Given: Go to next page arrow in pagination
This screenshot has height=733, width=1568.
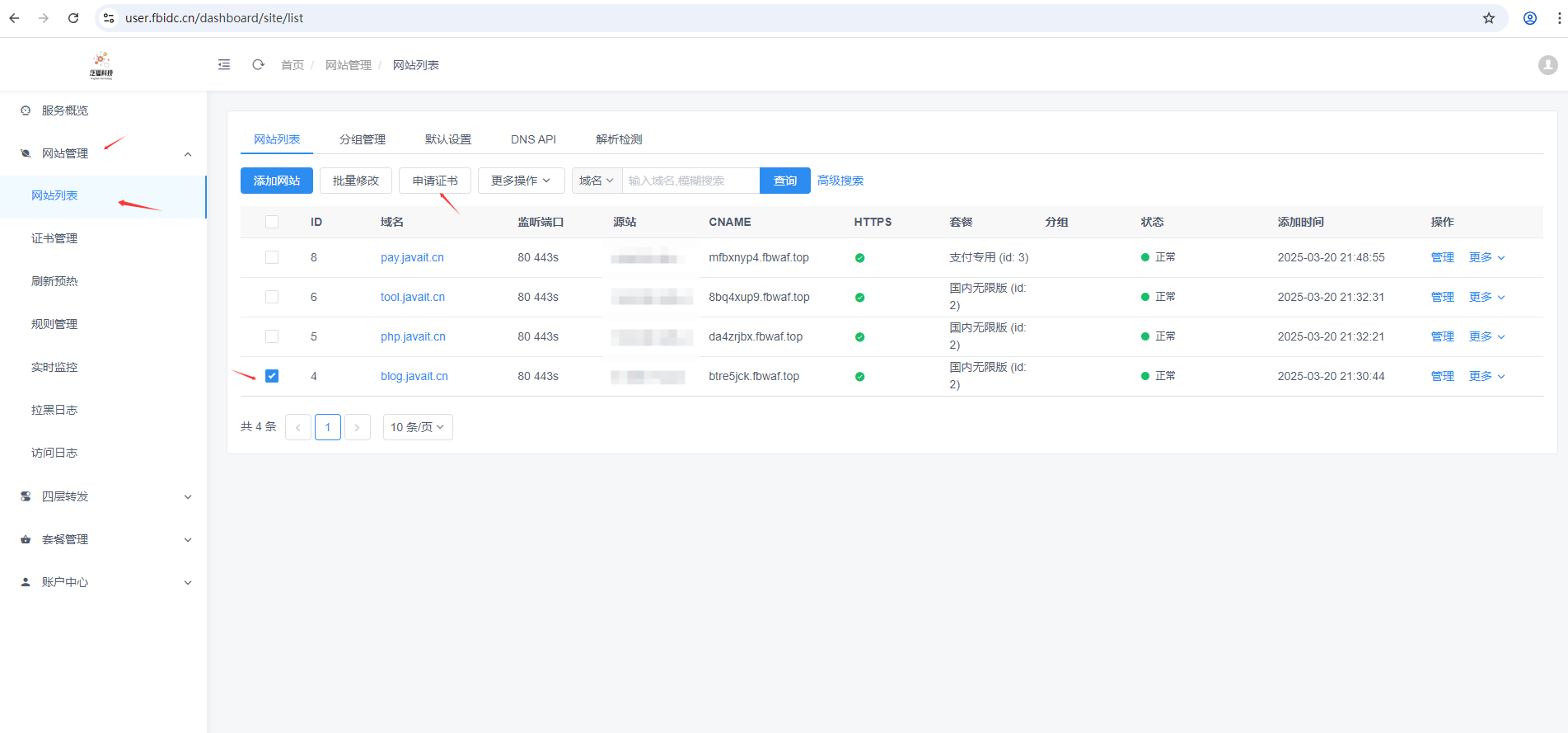Looking at the screenshot, I should (358, 427).
